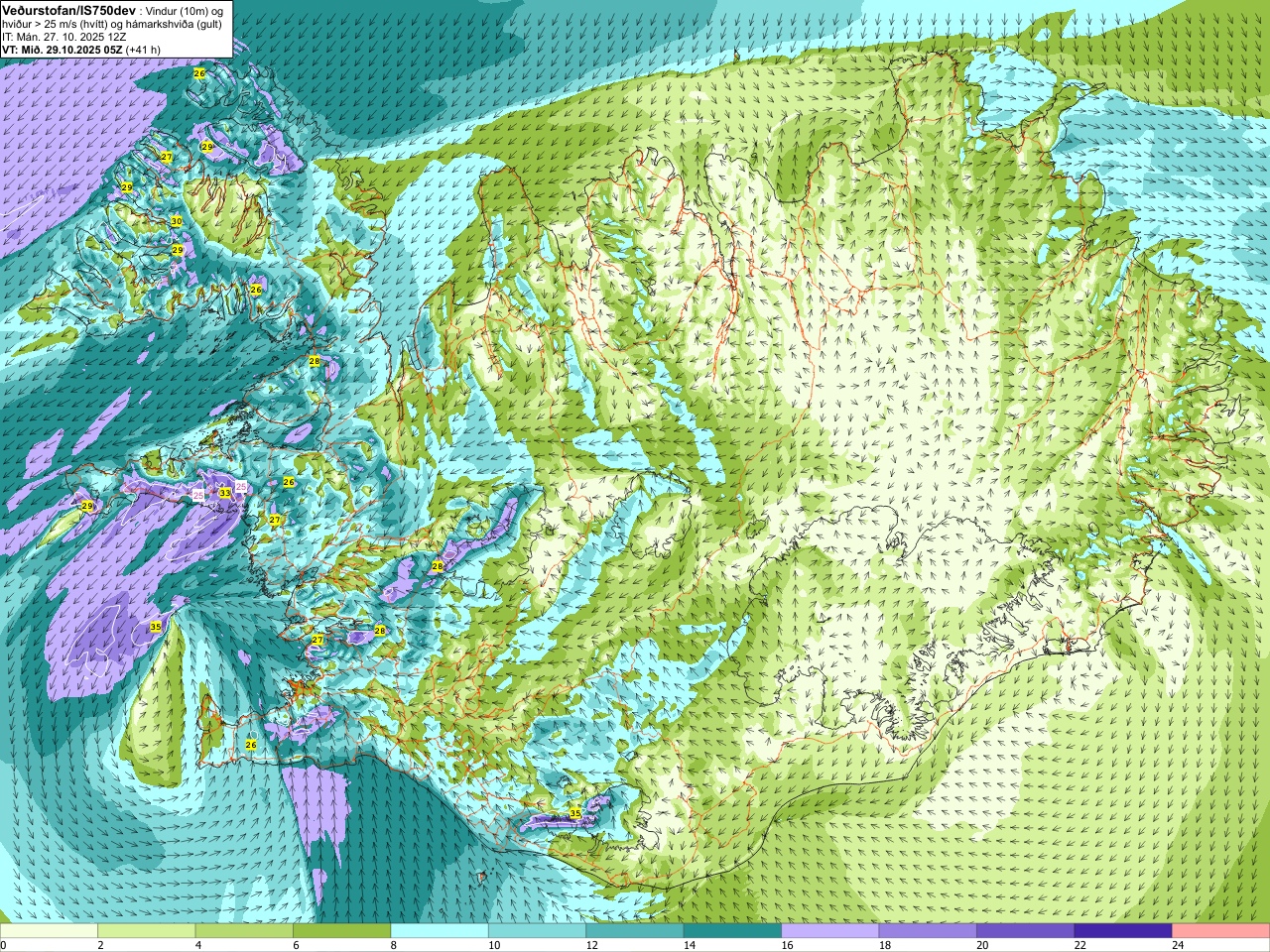Select the 6–8 m/s olive green legend swatch

pyautogui.click(x=342, y=931)
